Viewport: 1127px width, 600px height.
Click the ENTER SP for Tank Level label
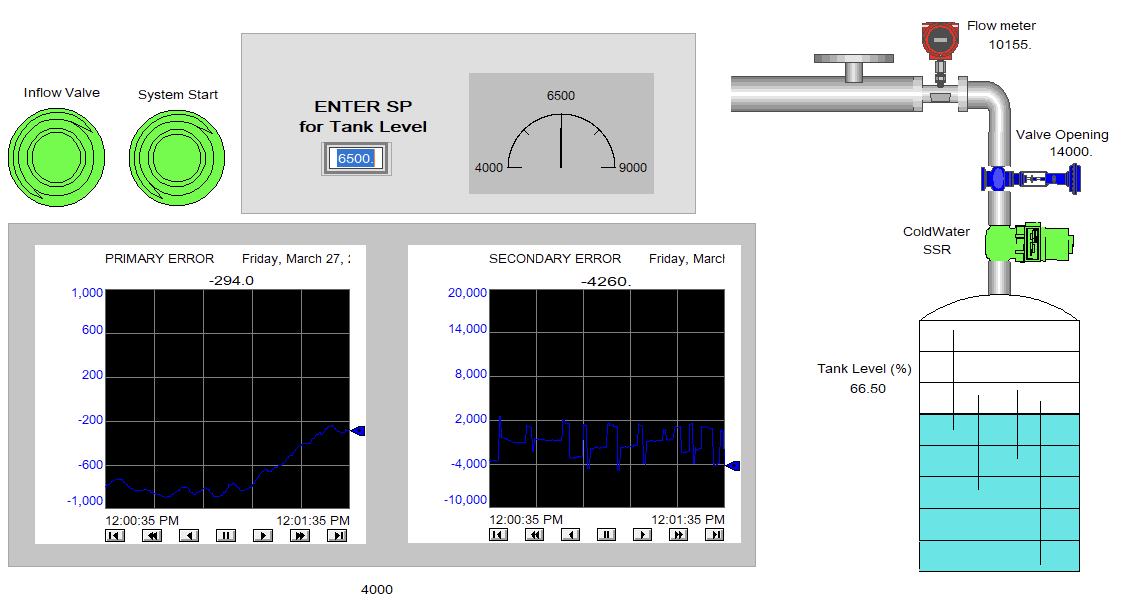[x=363, y=116]
